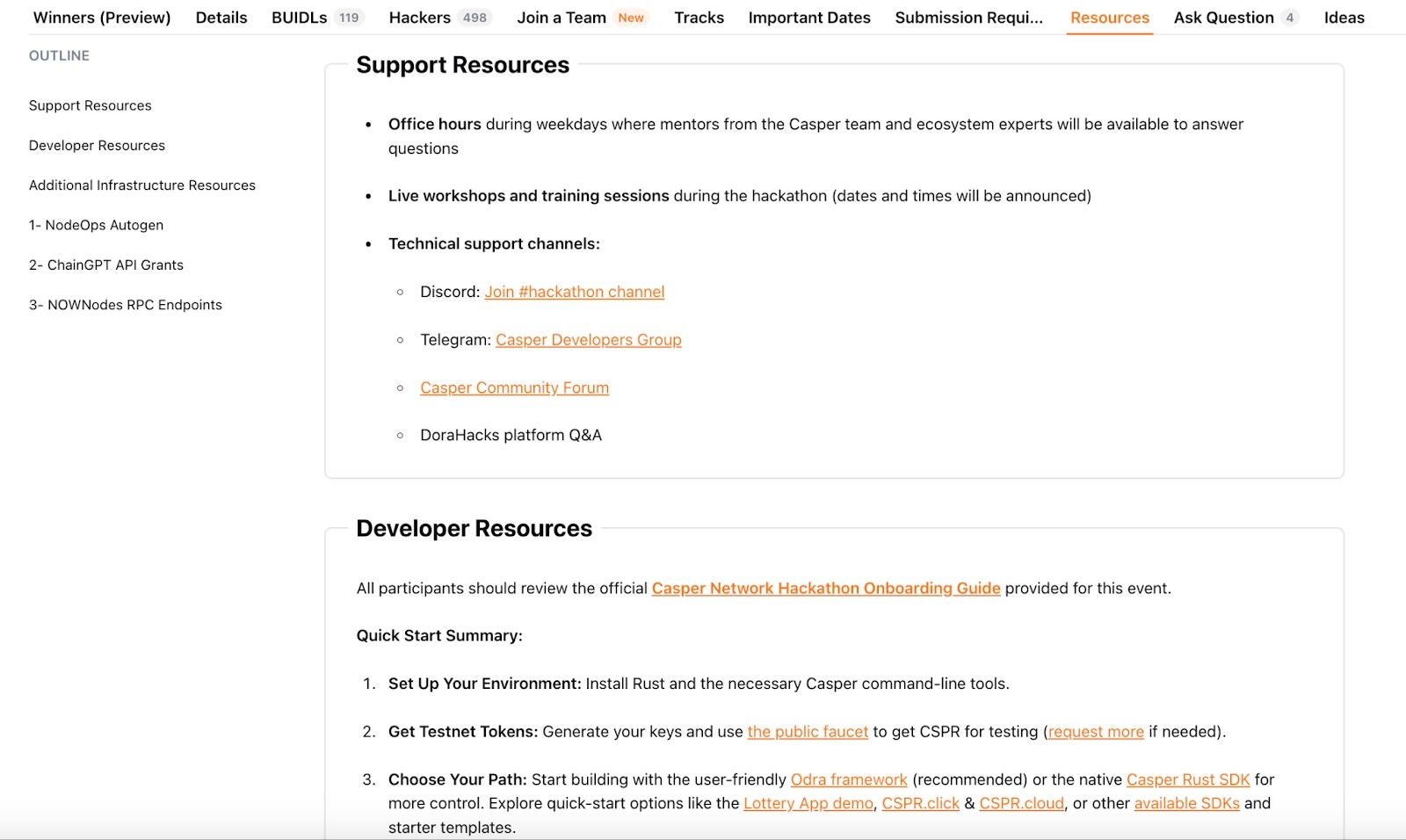The width and height of the screenshot is (1406, 840).
Task: Open the Ask Question tab
Action: pos(1223,18)
